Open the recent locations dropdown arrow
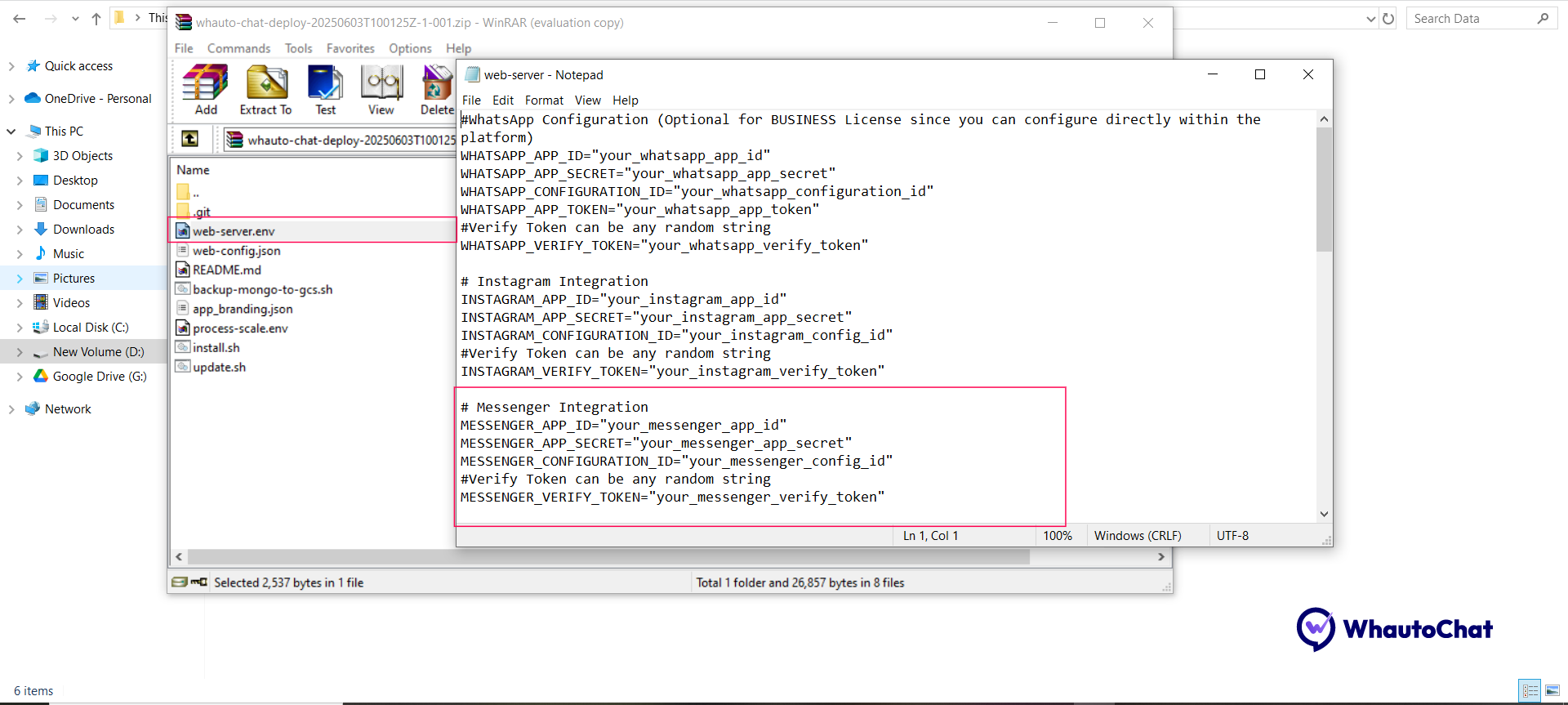The width and height of the screenshot is (1568, 705). coord(75,18)
